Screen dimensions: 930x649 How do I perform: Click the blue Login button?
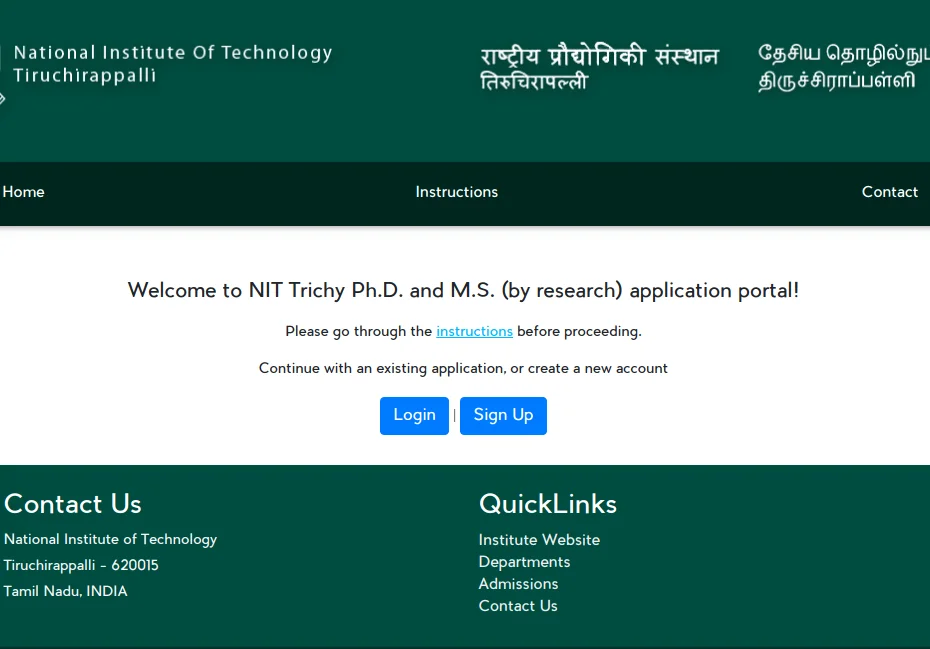pos(415,415)
